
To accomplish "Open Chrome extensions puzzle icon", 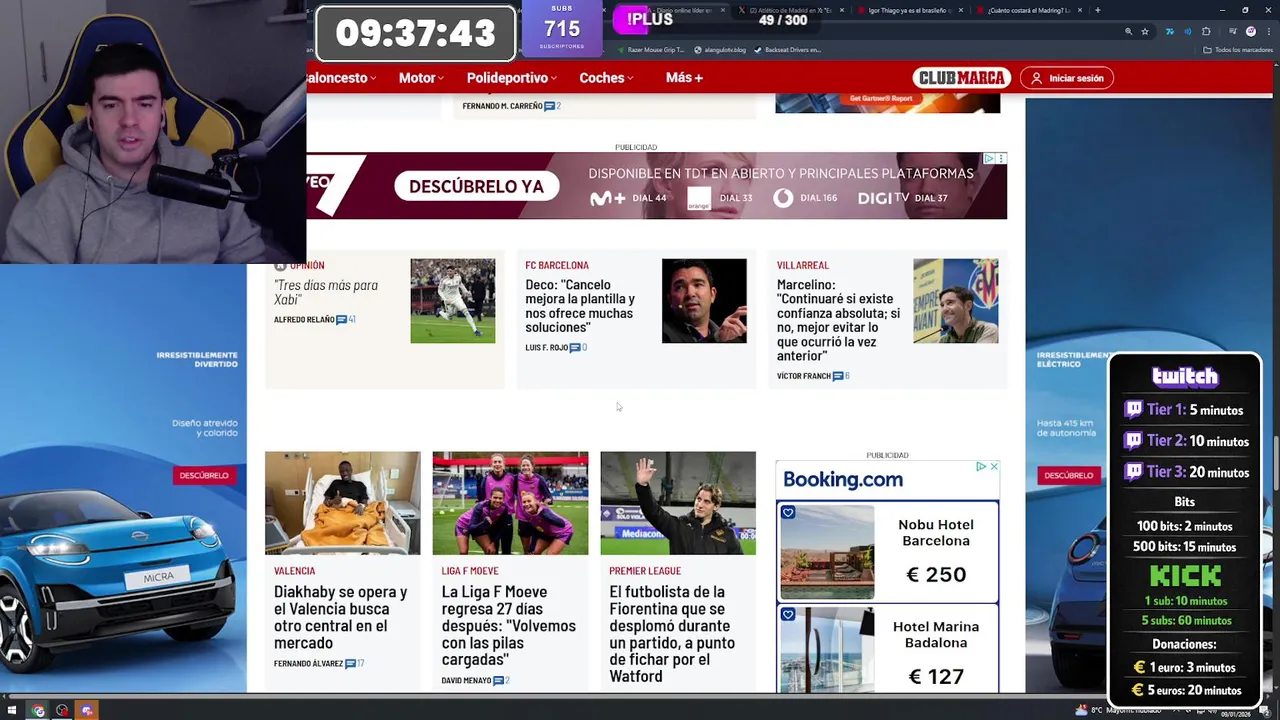I will (1206, 31).
